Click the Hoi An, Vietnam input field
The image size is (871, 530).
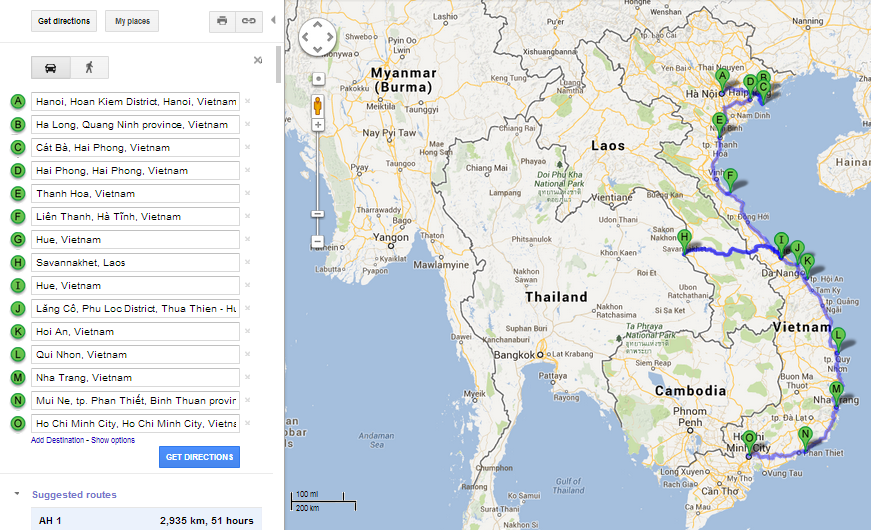click(136, 332)
